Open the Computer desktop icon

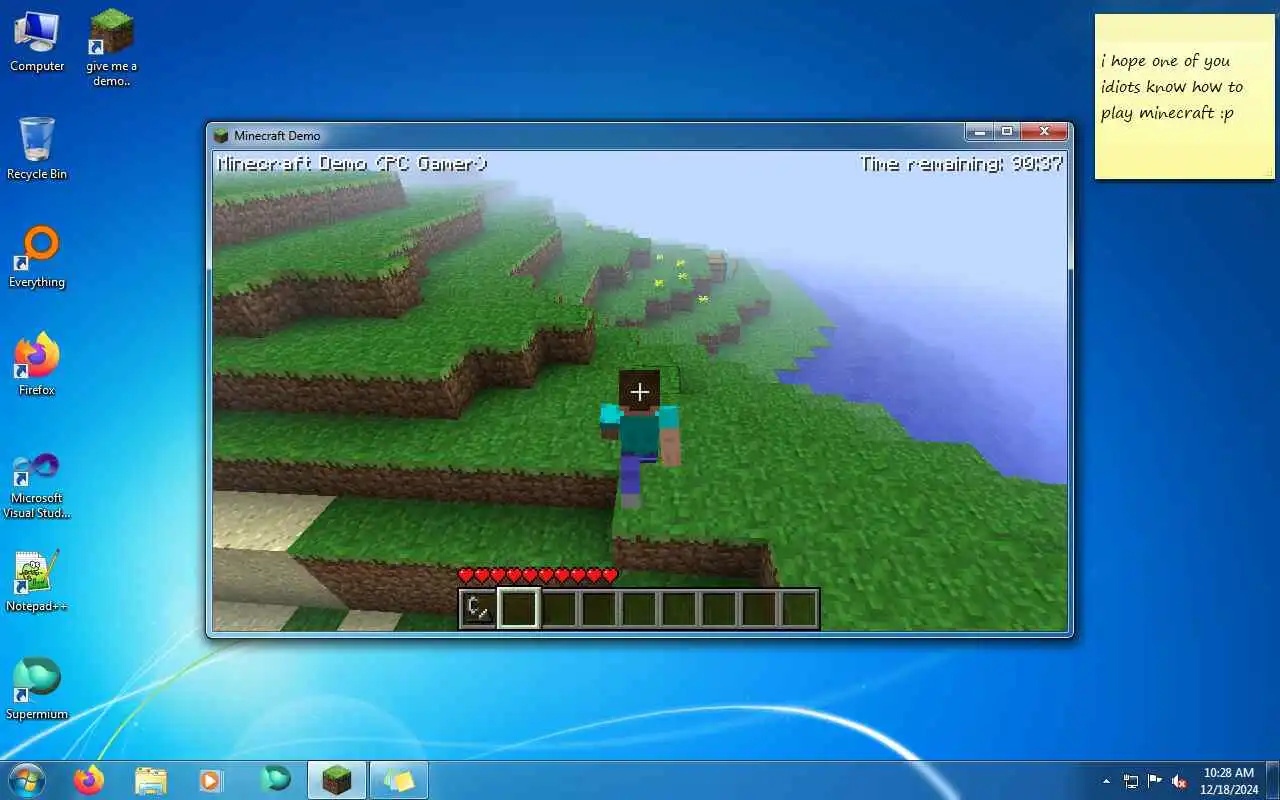click(x=37, y=42)
